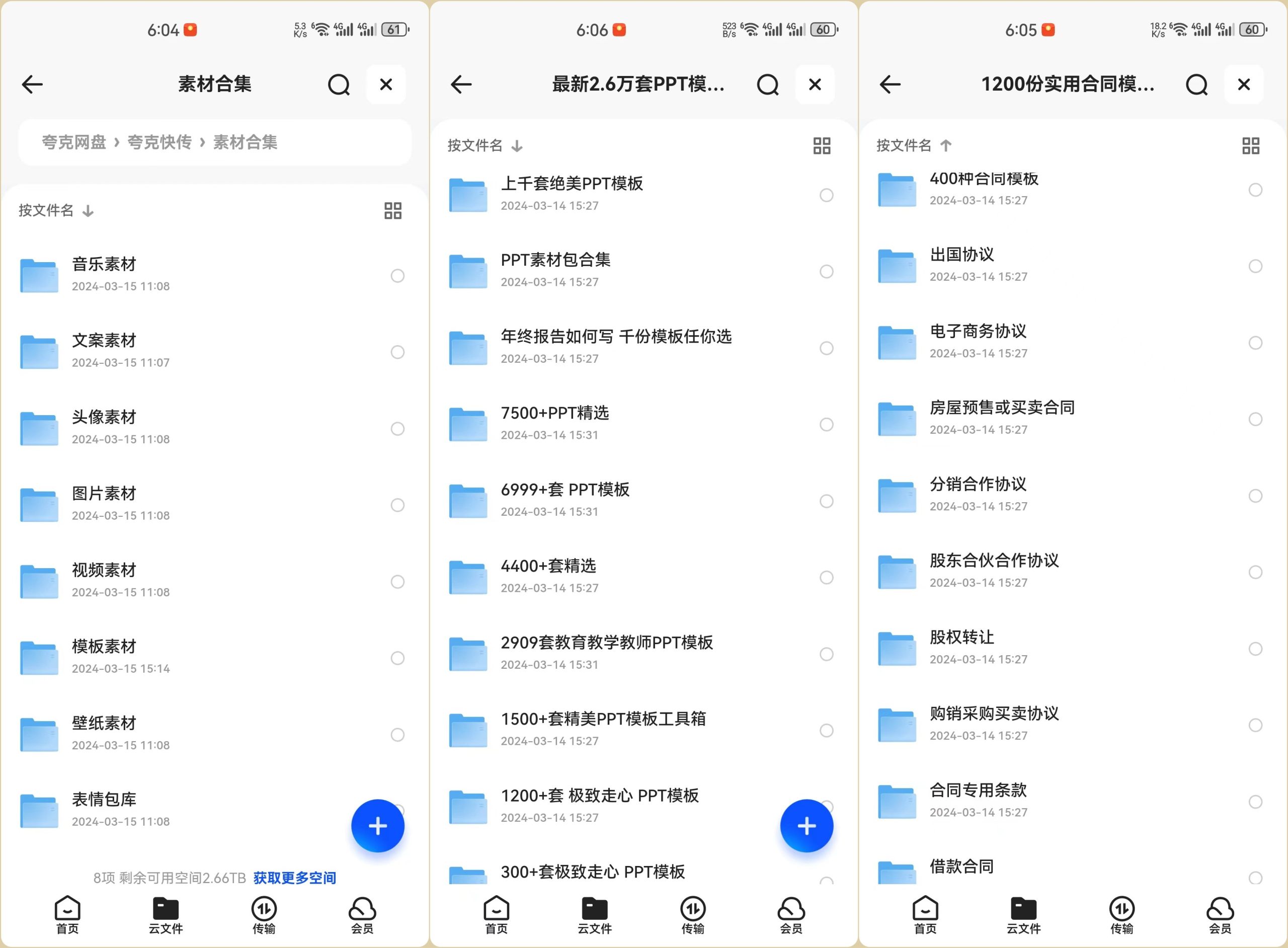Go to 首页 tab in left screen
The height and width of the screenshot is (948, 1288).
coord(67,915)
